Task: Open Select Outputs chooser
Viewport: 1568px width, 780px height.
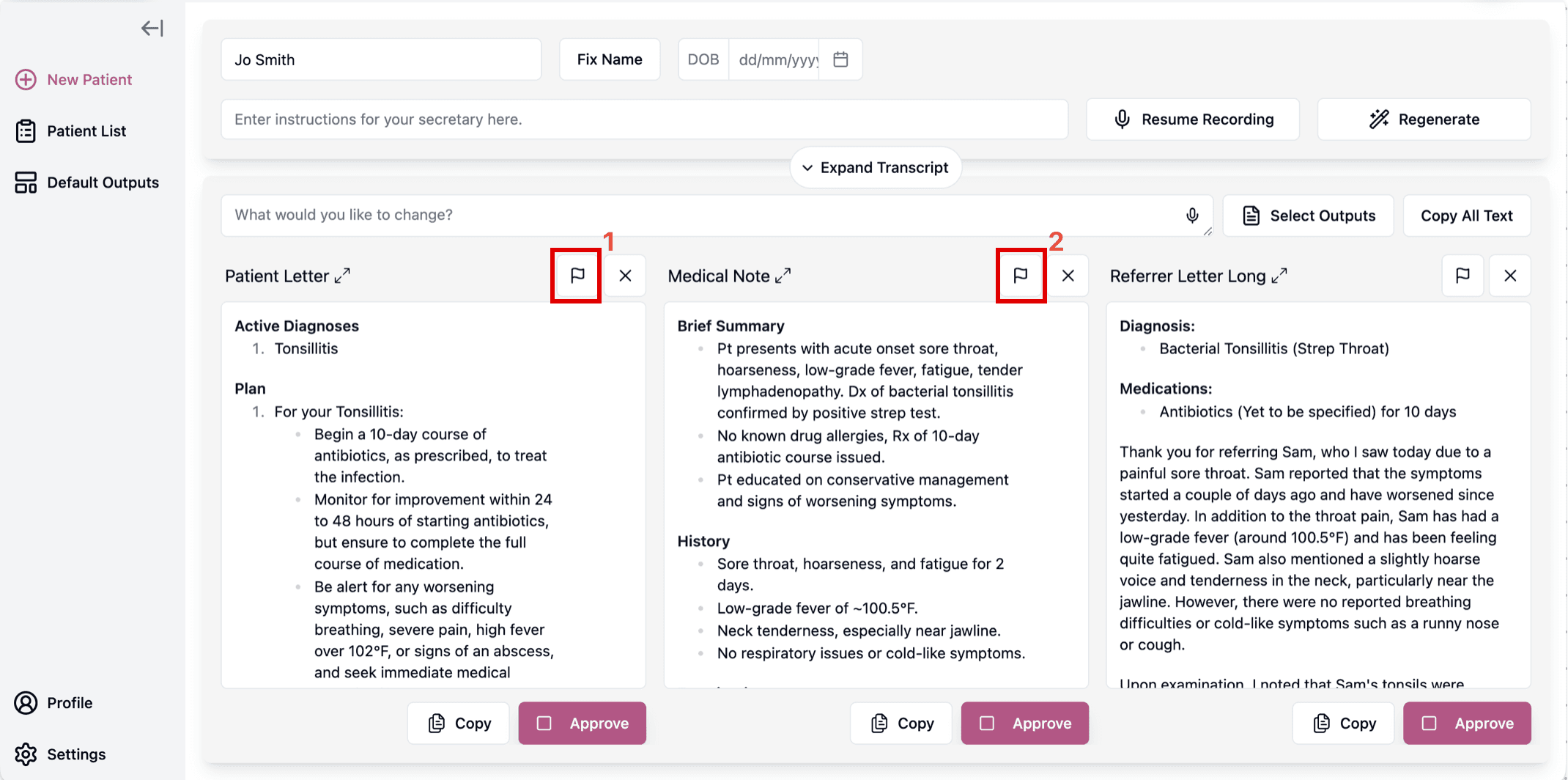Action: pyautogui.click(x=1309, y=216)
